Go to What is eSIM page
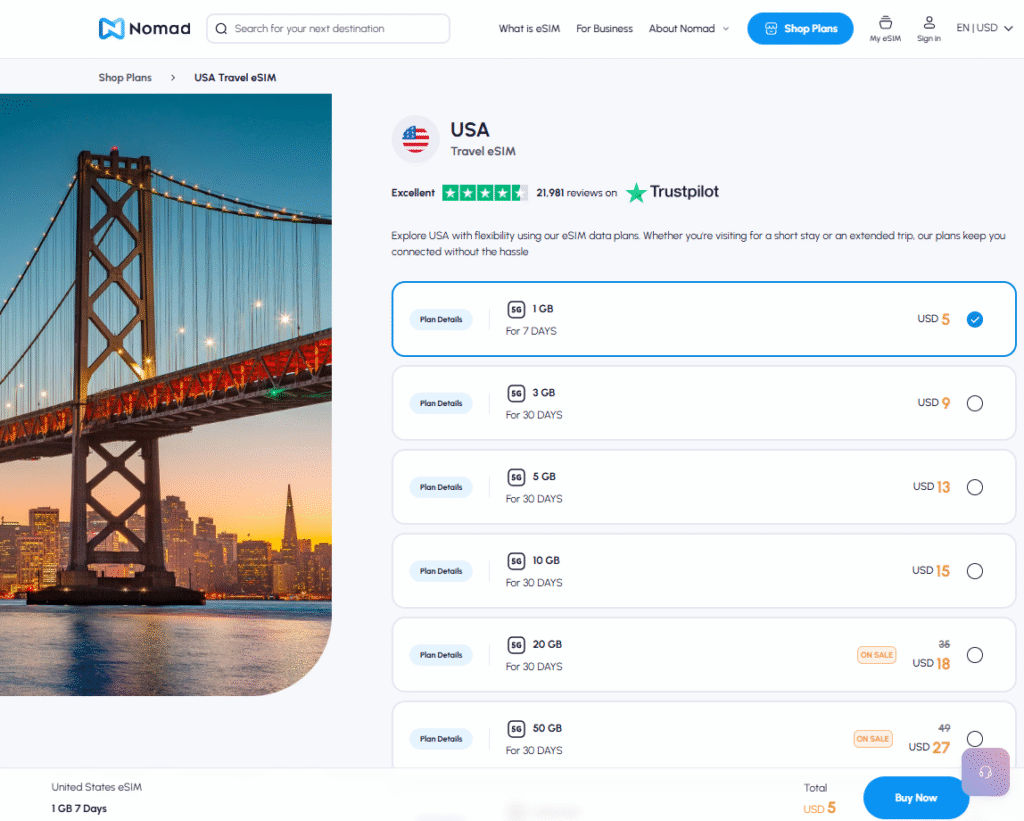This screenshot has width=1024, height=821. pos(529,29)
